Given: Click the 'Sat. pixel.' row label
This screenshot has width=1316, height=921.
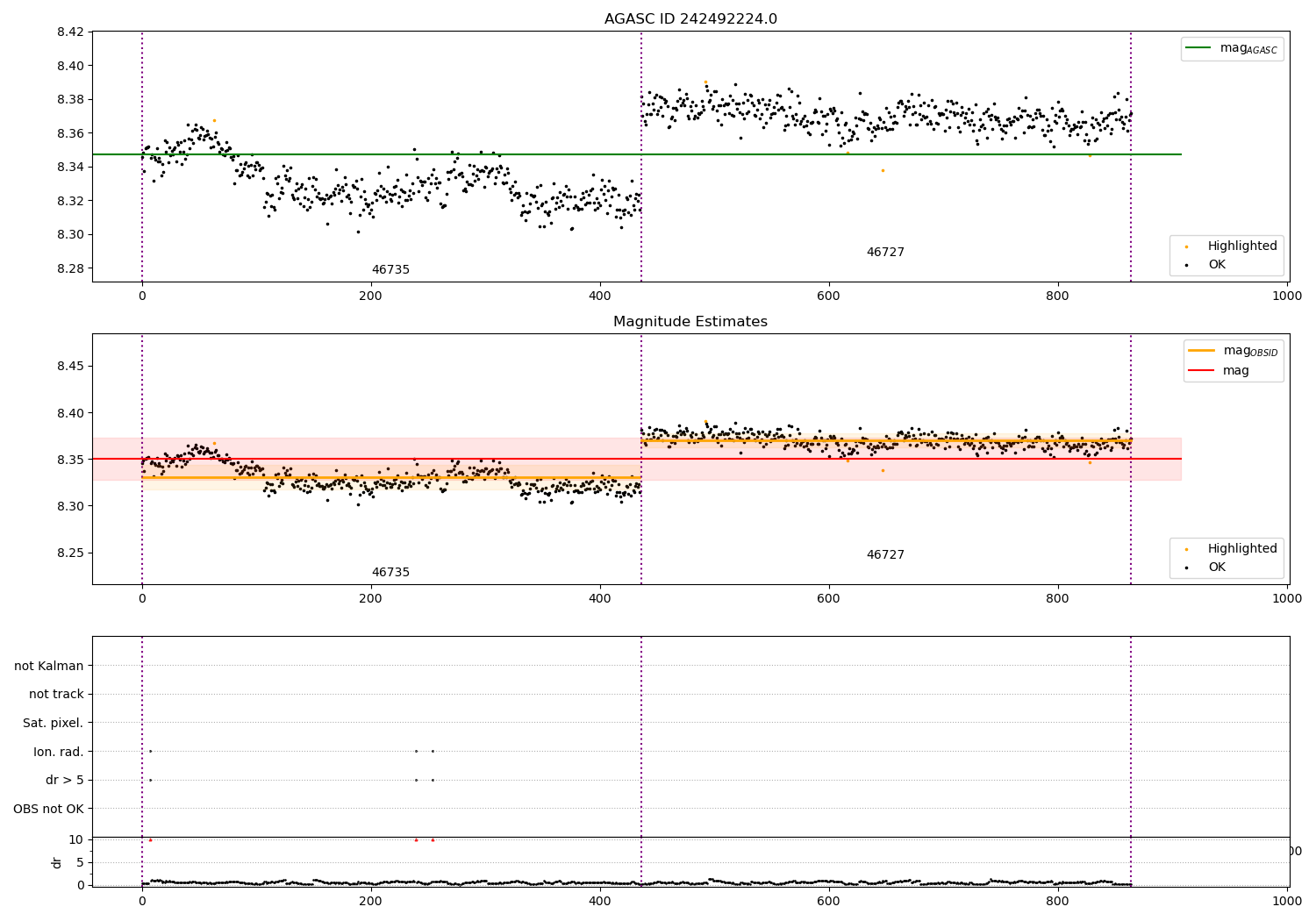Looking at the screenshot, I should (x=54, y=723).
